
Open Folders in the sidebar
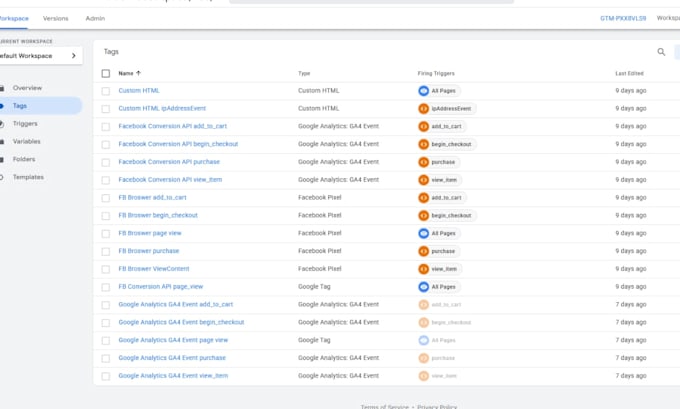tap(24, 159)
